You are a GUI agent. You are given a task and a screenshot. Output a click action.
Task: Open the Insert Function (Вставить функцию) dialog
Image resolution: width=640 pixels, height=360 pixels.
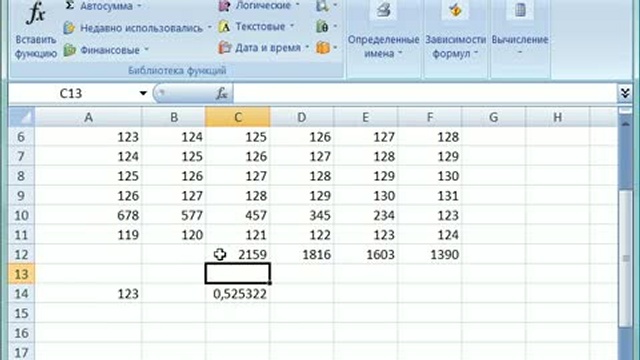tap(36, 31)
